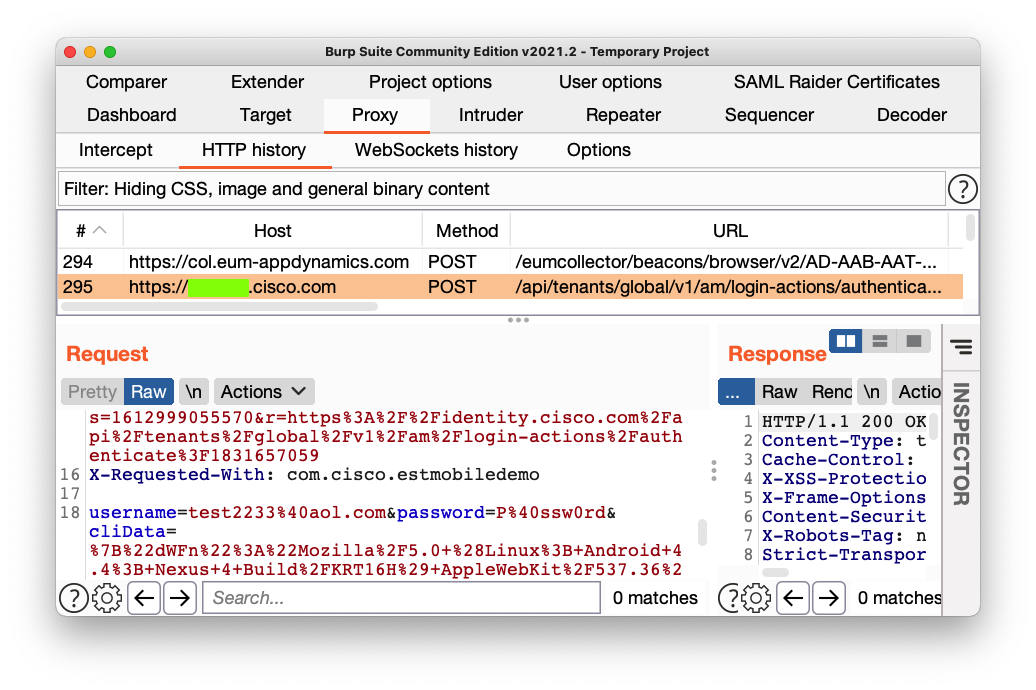This screenshot has height=690, width=1036.
Task: Open Request search help icon
Action: click(x=74, y=598)
